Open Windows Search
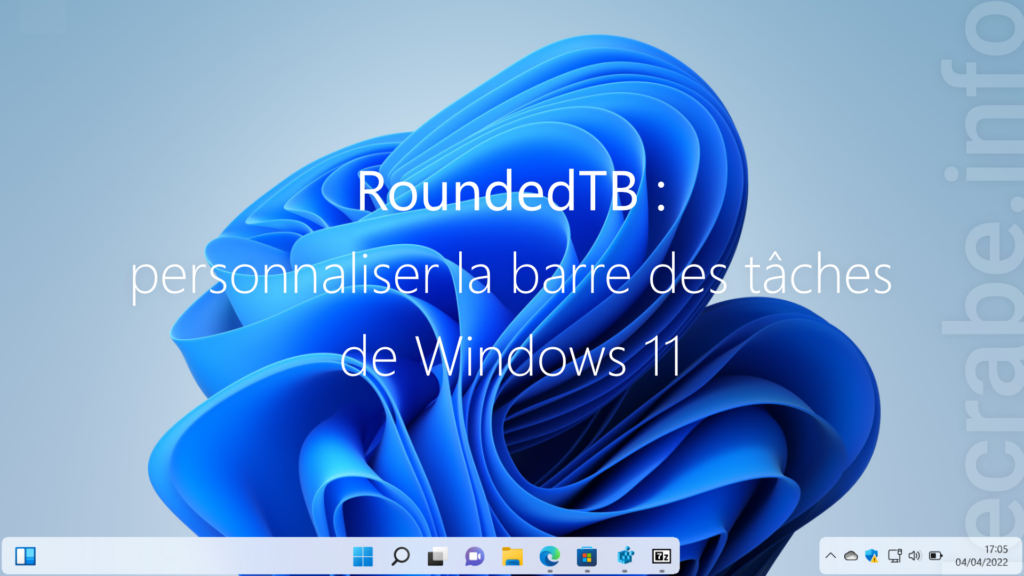This screenshot has width=1024, height=576. click(x=398, y=557)
